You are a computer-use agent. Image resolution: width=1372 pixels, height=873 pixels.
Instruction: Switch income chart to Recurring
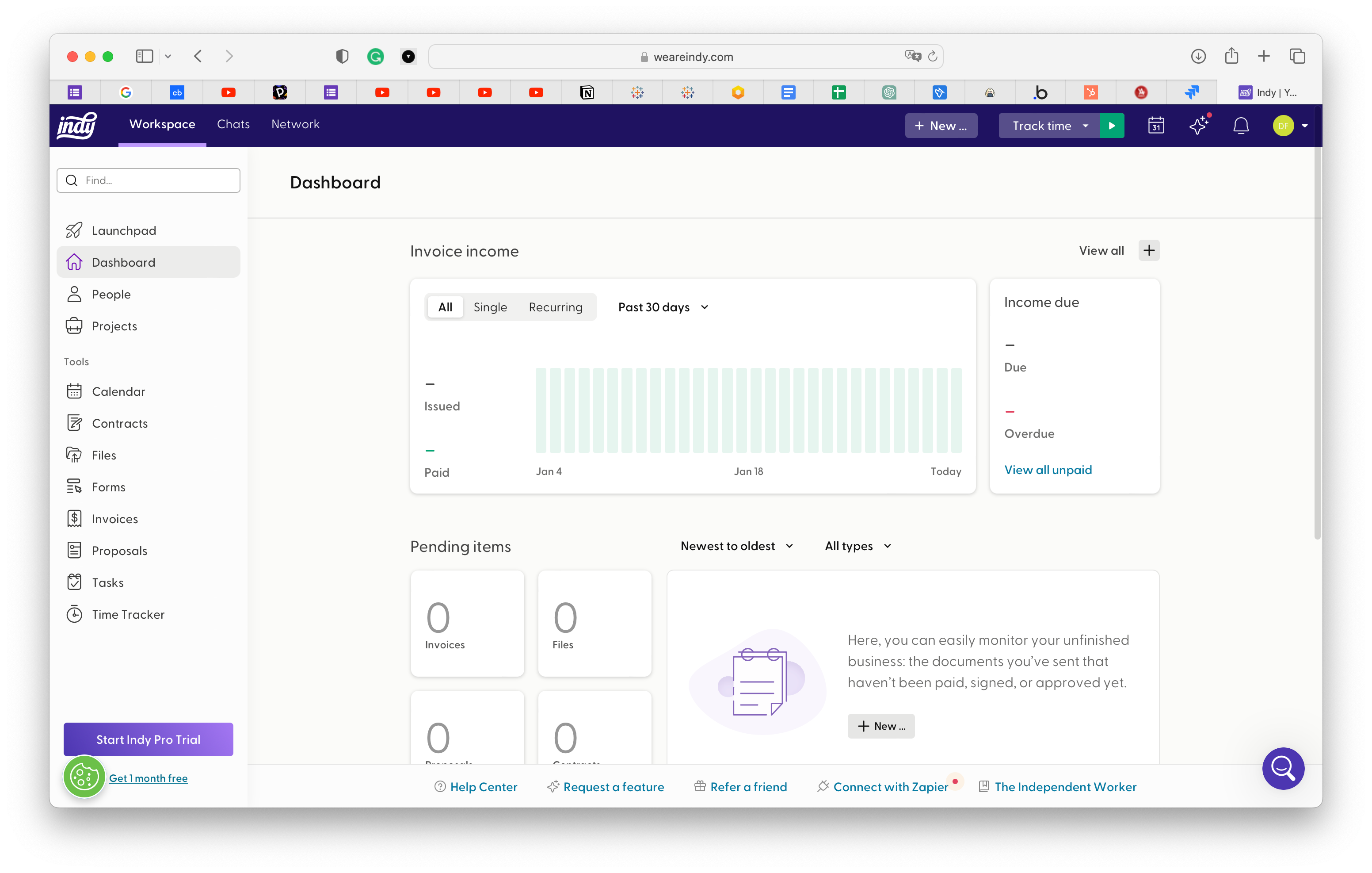pyautogui.click(x=556, y=307)
